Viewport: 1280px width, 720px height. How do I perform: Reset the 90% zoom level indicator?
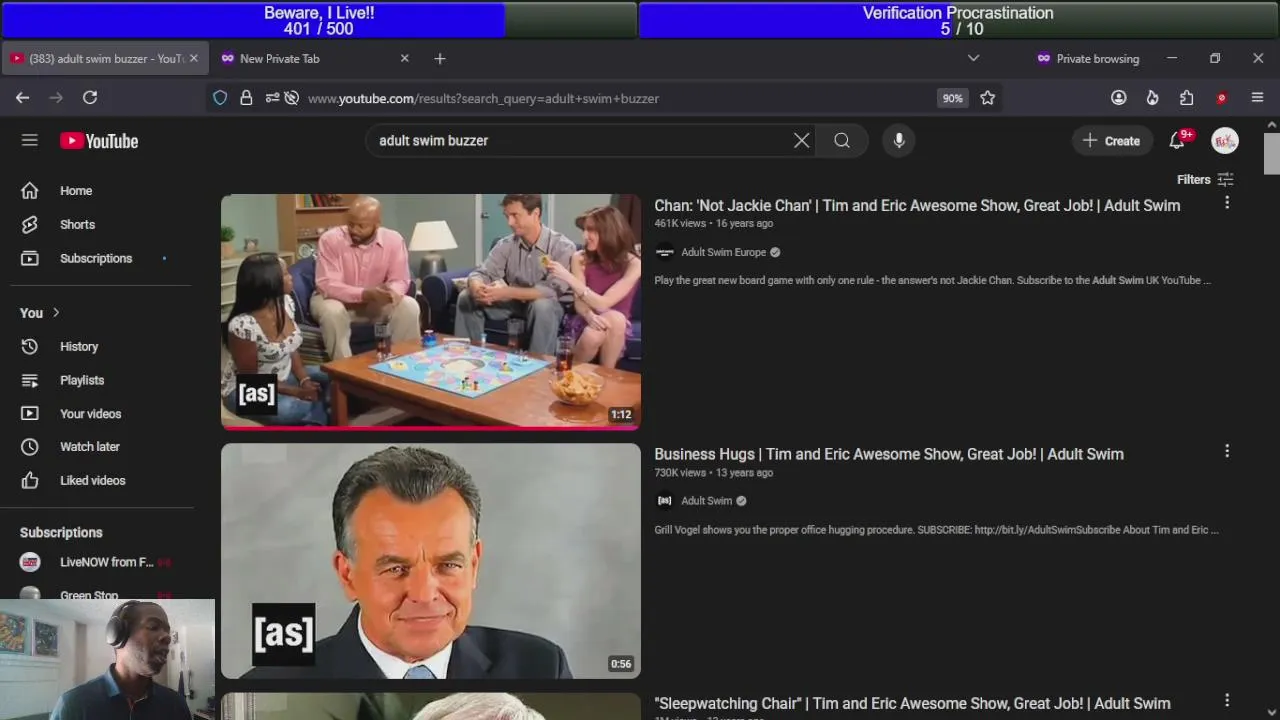(952, 98)
